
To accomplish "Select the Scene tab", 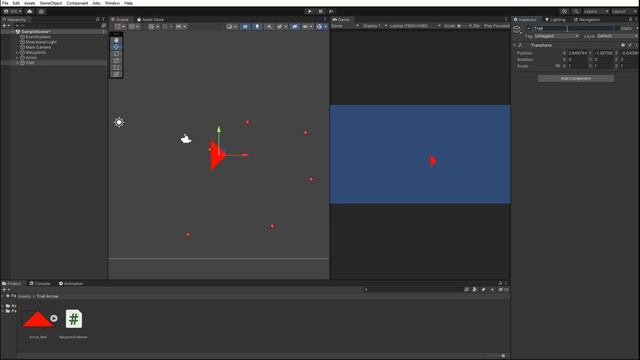I will click(120, 20).
